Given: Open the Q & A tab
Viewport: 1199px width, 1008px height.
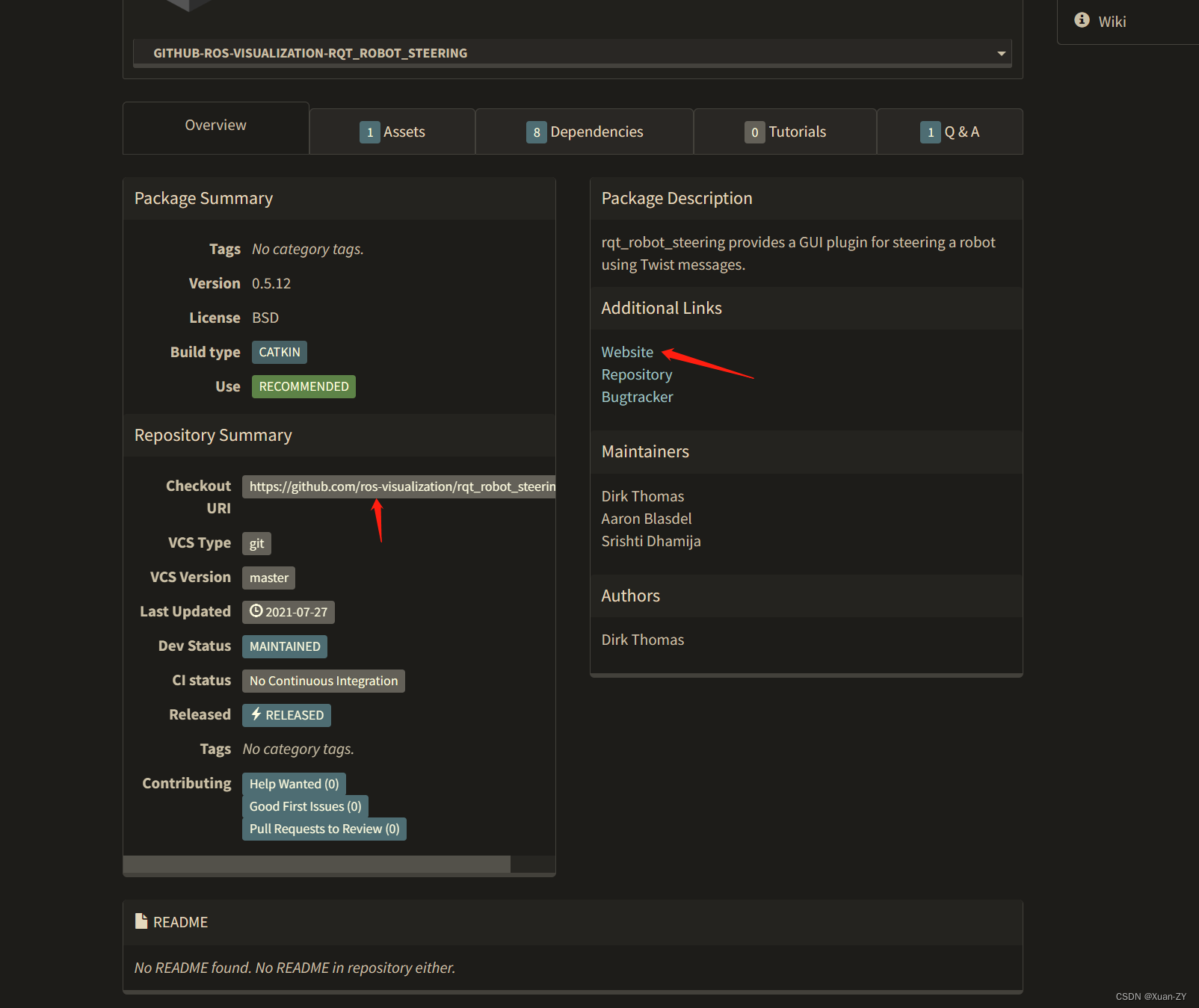Looking at the screenshot, I should click(x=950, y=132).
